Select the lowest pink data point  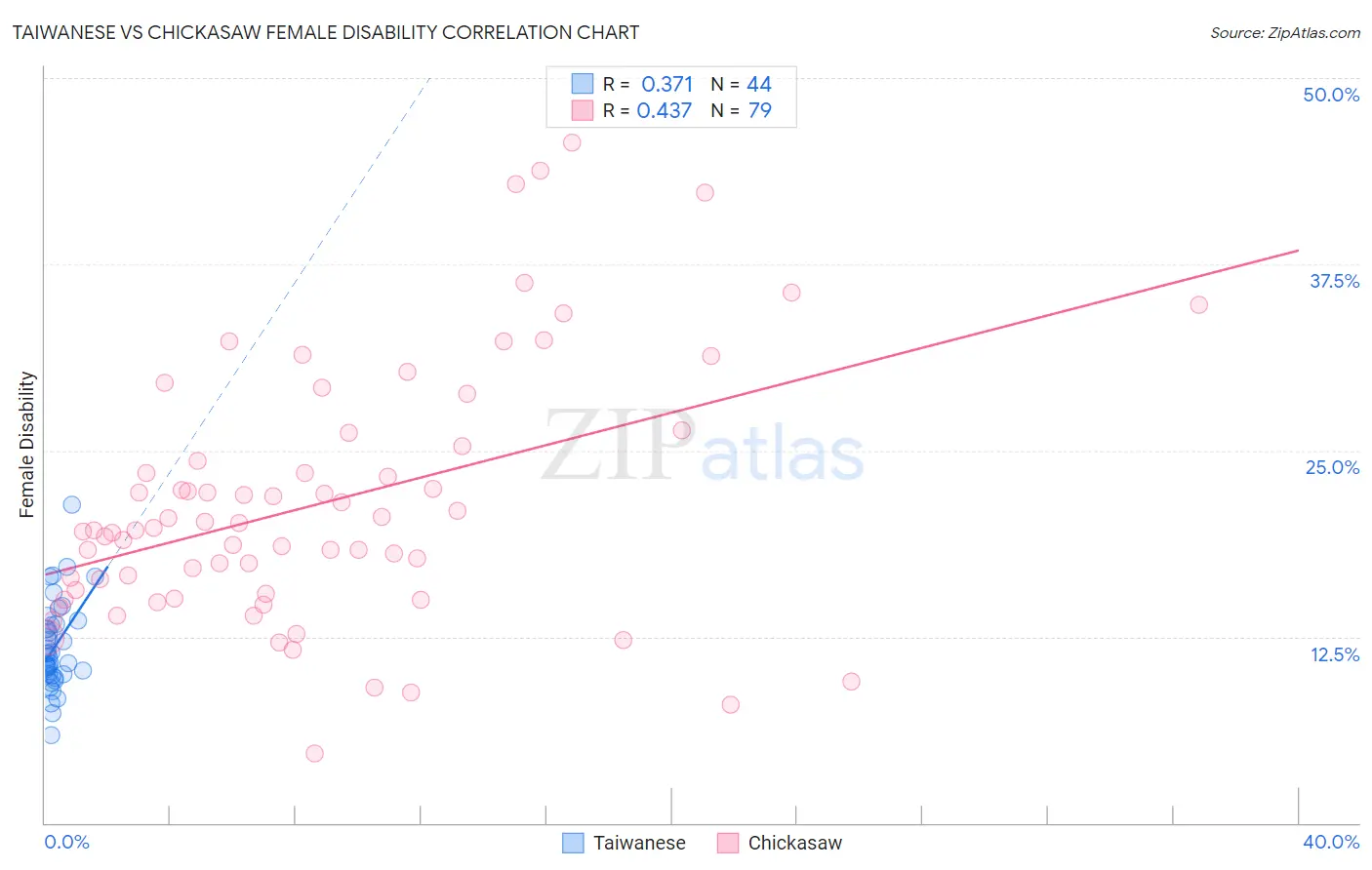(314, 753)
